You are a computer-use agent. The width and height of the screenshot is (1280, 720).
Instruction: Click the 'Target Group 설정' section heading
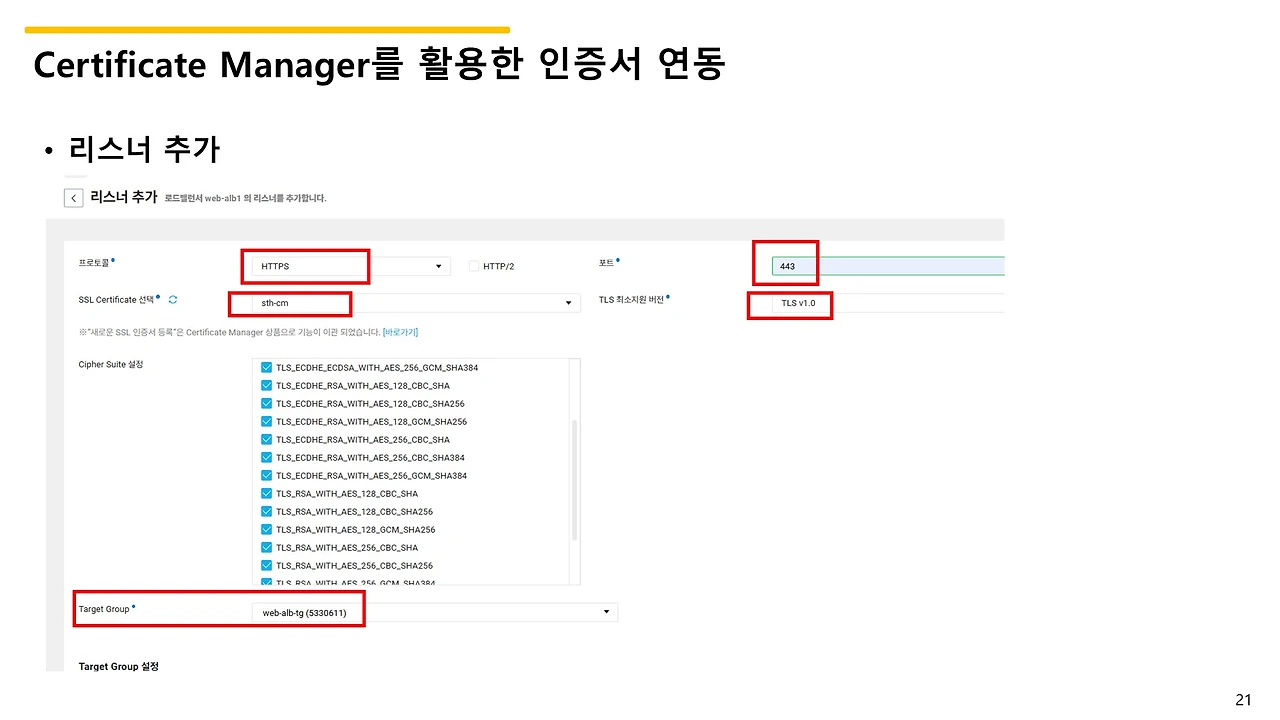(119, 666)
